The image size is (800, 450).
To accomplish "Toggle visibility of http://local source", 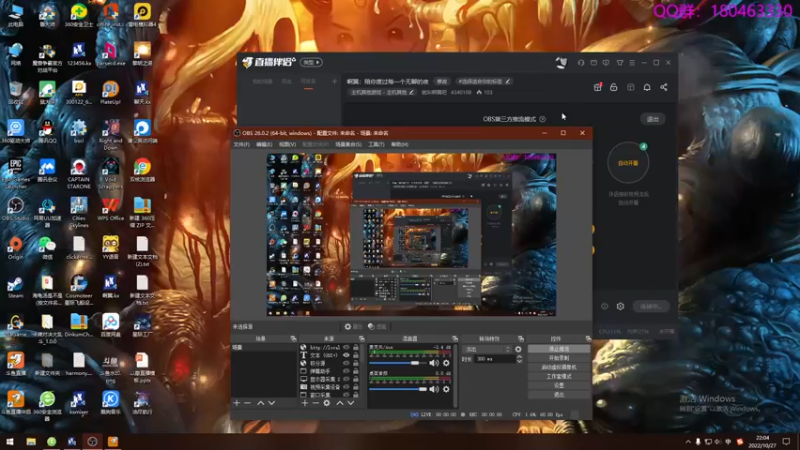I will coord(346,347).
